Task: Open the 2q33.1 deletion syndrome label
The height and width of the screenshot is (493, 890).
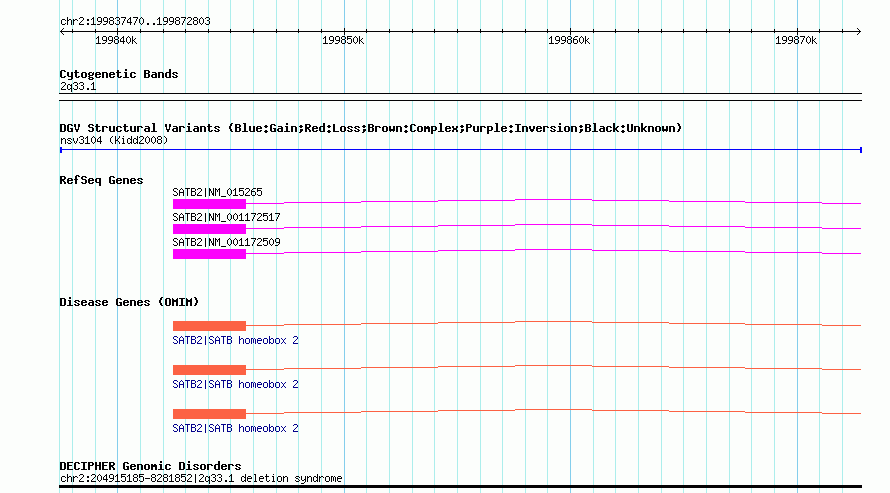Action: (x=201, y=478)
